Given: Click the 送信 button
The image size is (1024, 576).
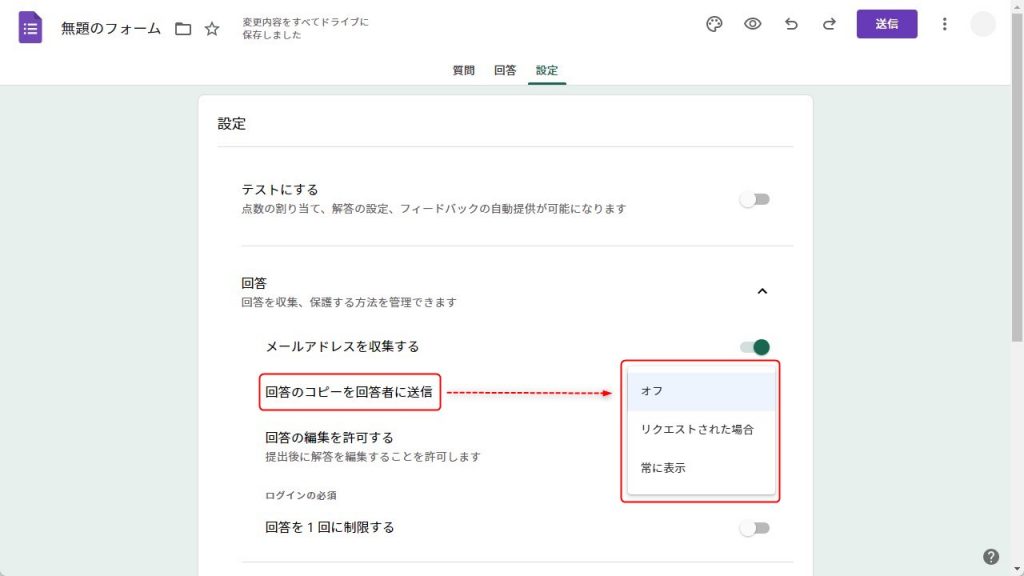Looking at the screenshot, I should point(887,24).
